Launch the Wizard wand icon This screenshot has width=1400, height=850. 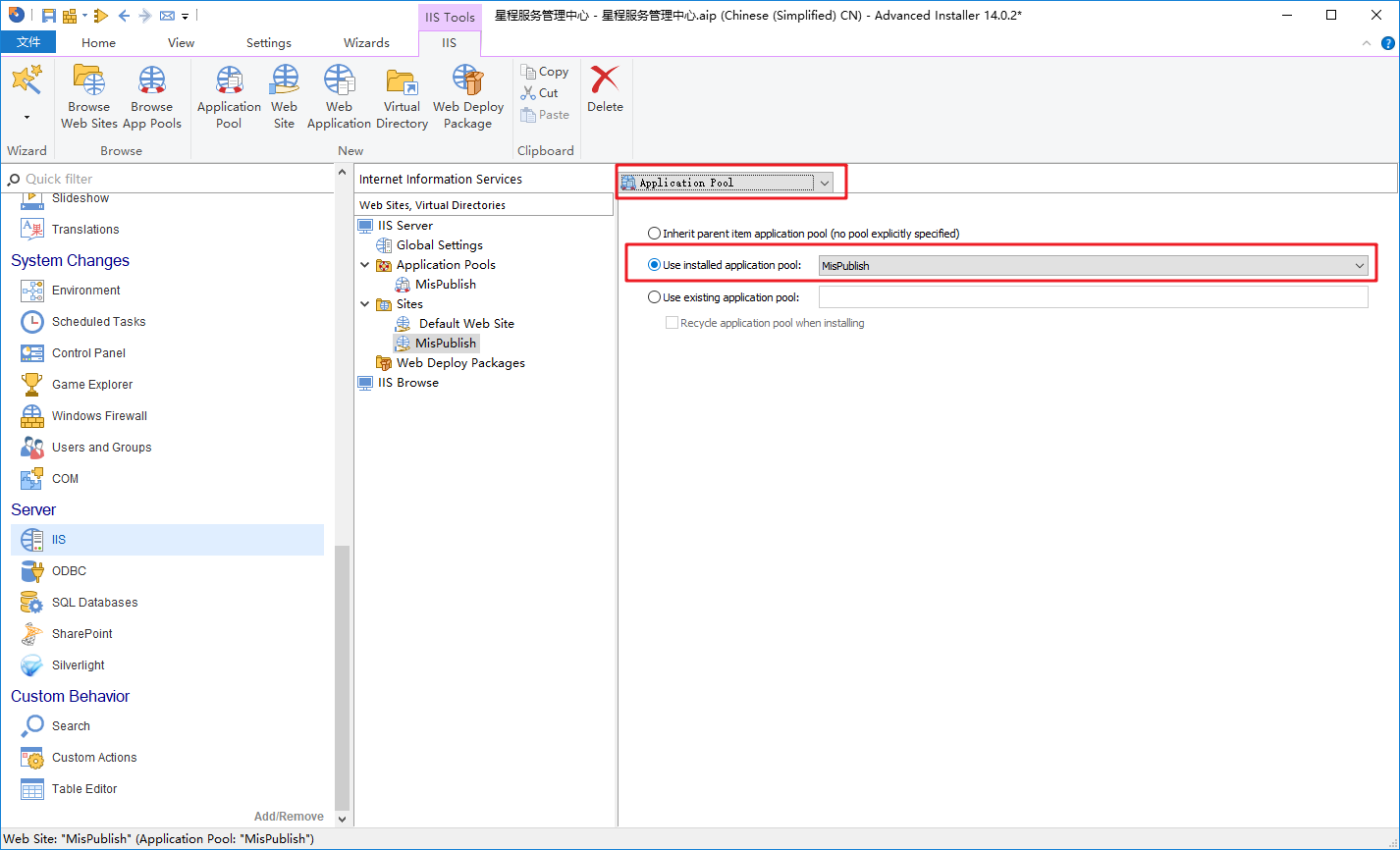pyautogui.click(x=27, y=80)
